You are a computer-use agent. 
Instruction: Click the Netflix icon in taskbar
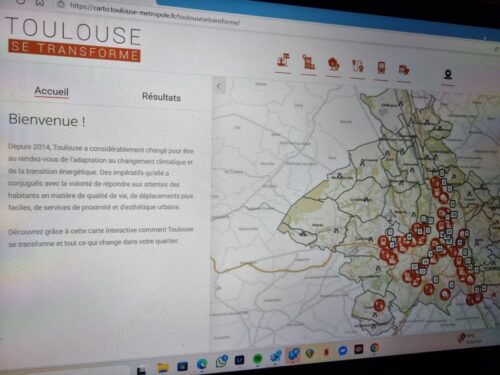326,352
